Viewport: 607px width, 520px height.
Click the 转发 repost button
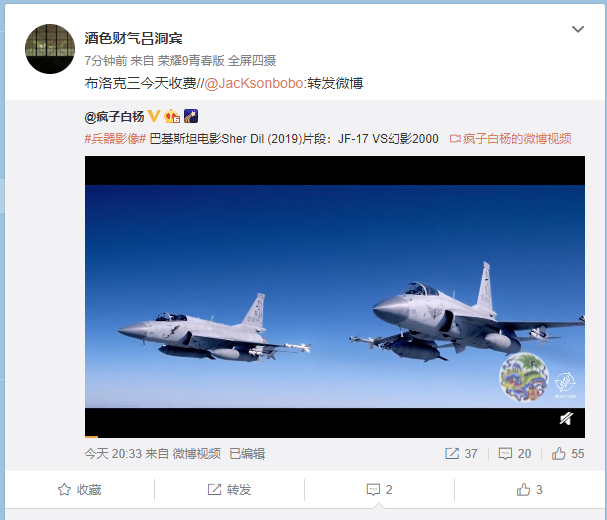pos(229,489)
